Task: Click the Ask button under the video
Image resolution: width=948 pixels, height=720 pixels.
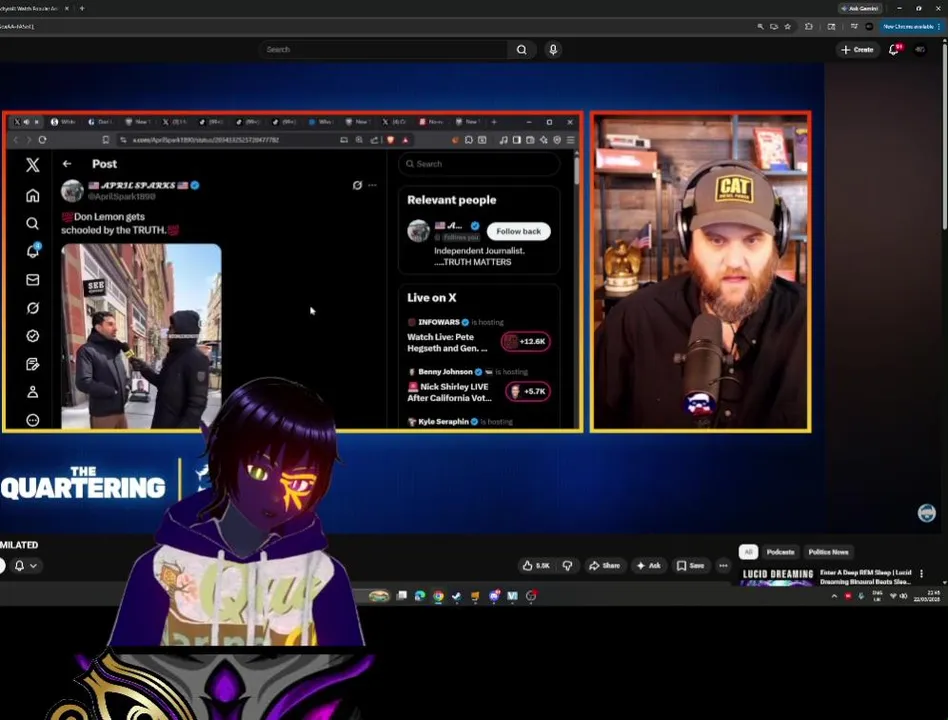Action: [649, 566]
